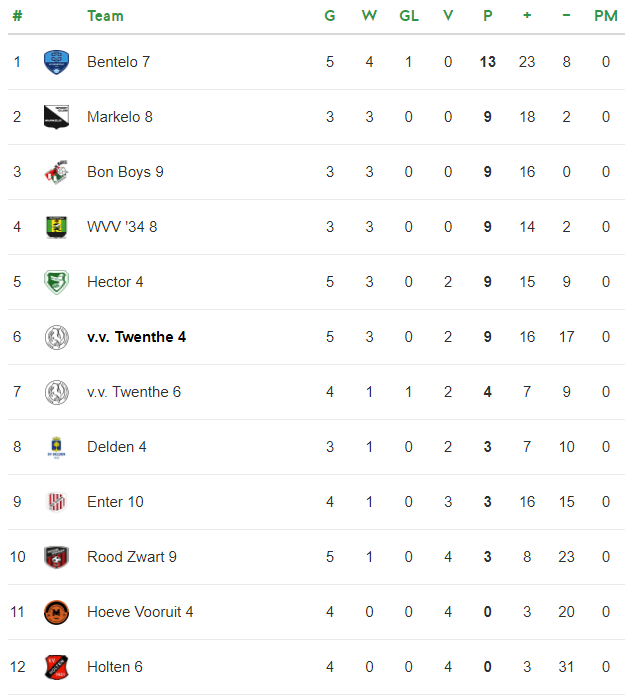Click the WVV '34 8 club badge
This screenshot has width=633, height=695.
pyautogui.click(x=56, y=227)
